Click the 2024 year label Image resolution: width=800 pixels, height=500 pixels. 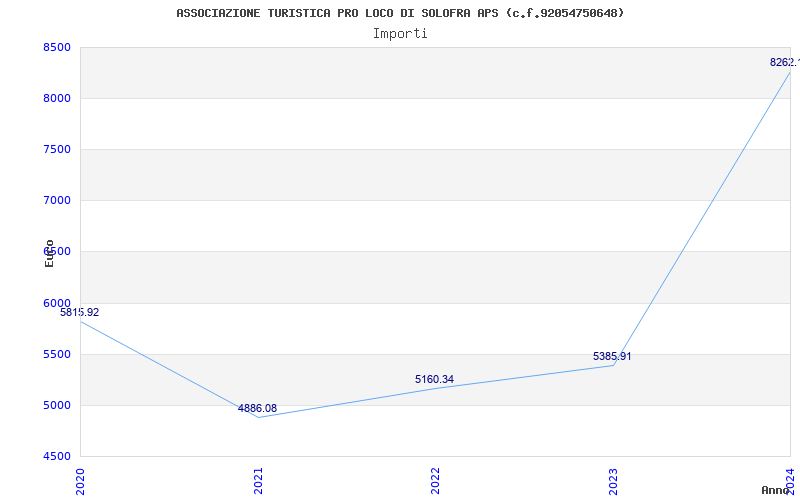[790, 481]
